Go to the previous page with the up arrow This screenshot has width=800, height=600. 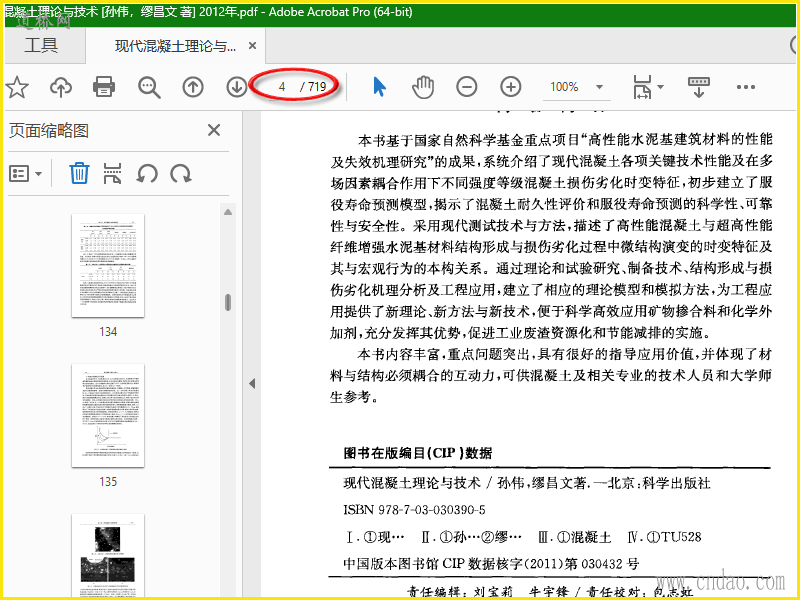click(193, 87)
